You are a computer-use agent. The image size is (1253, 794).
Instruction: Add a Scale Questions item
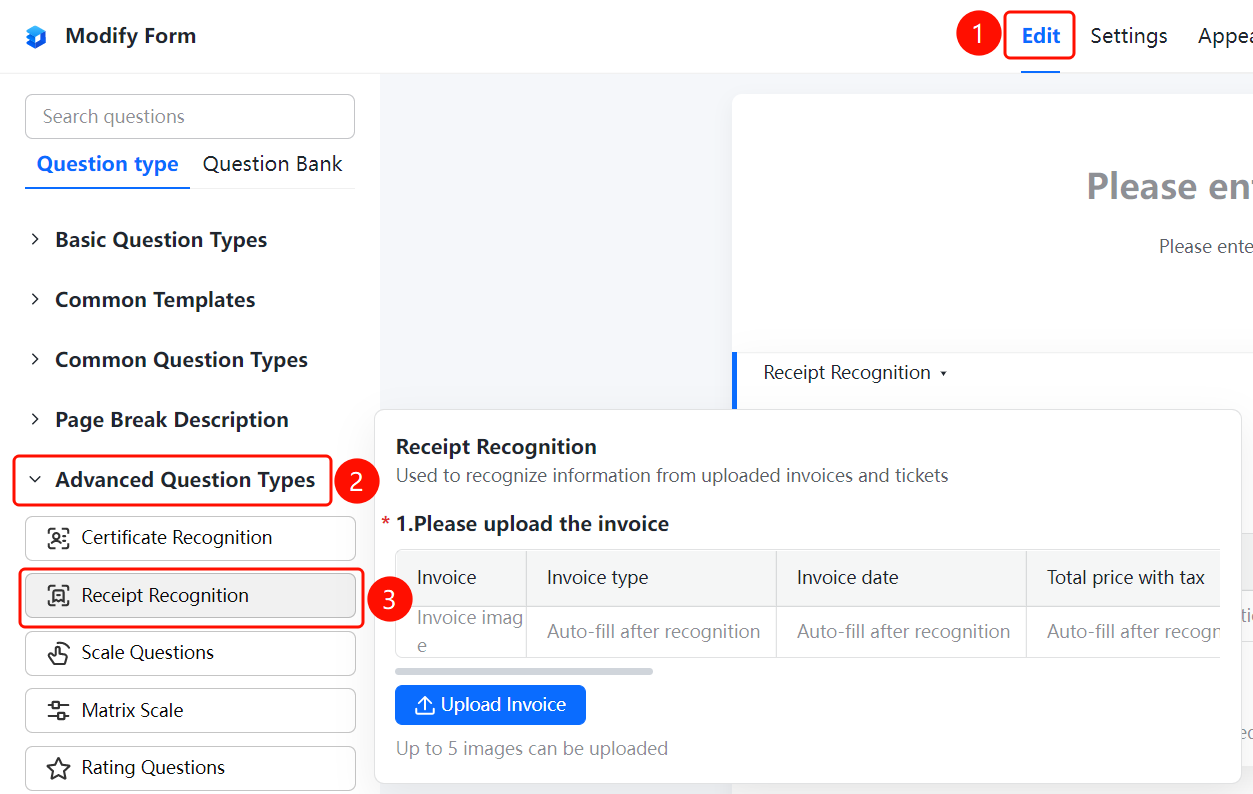pyautogui.click(x=190, y=653)
